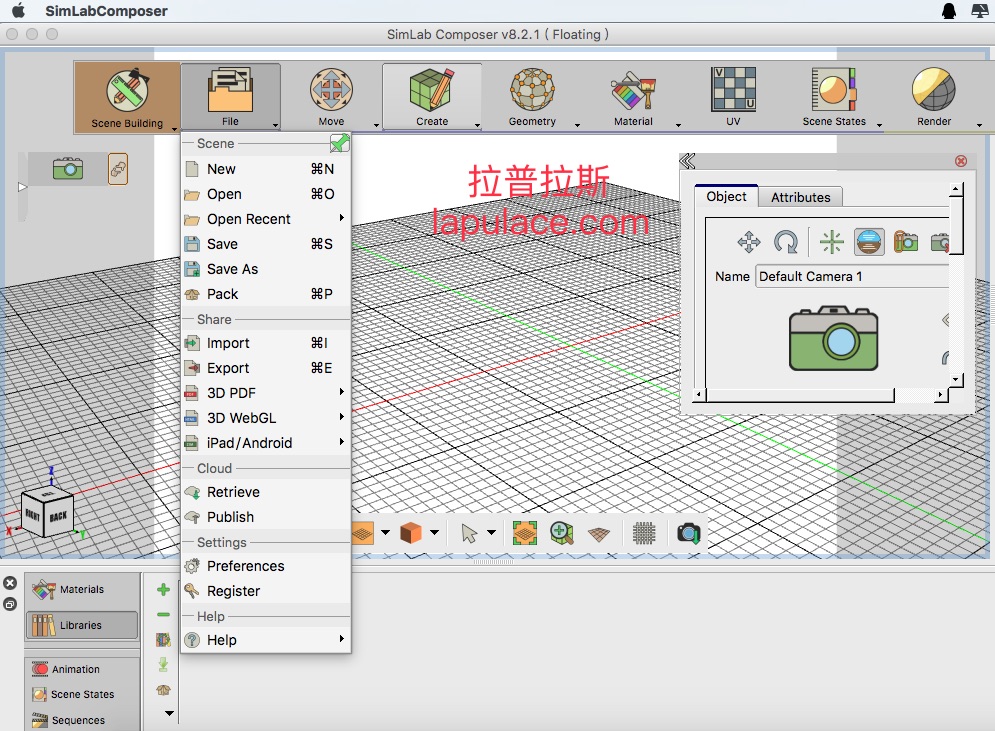Click the Scene States toolbar icon

point(834,89)
